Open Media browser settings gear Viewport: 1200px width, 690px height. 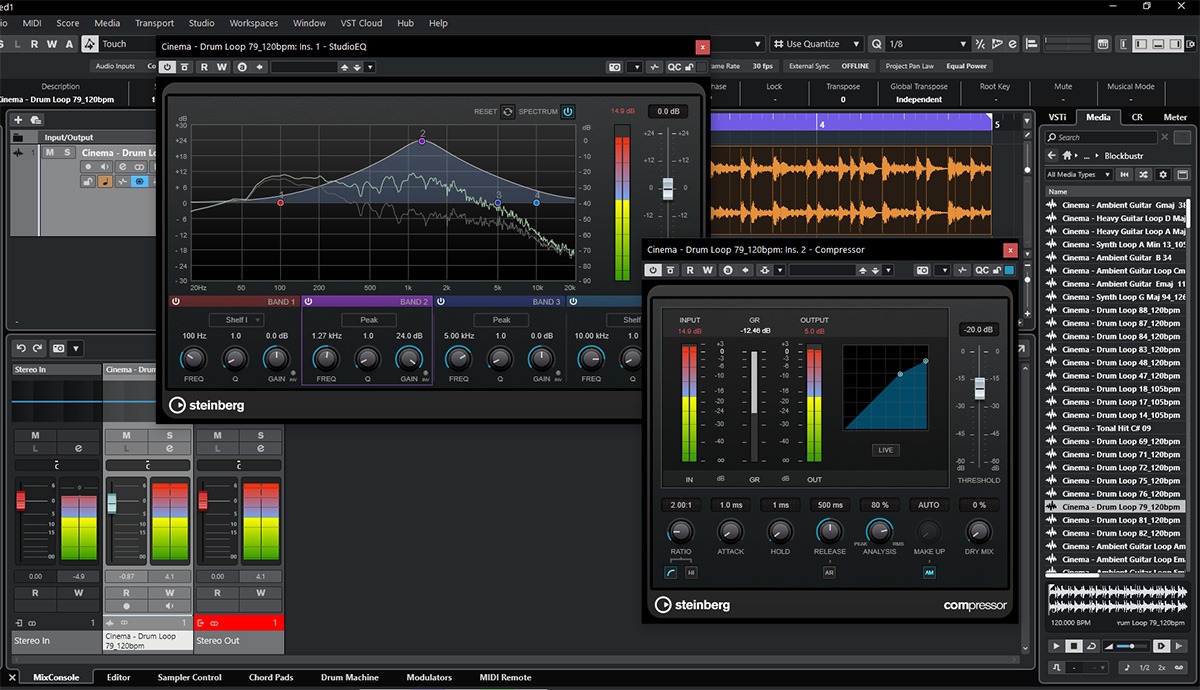[x=1162, y=175]
